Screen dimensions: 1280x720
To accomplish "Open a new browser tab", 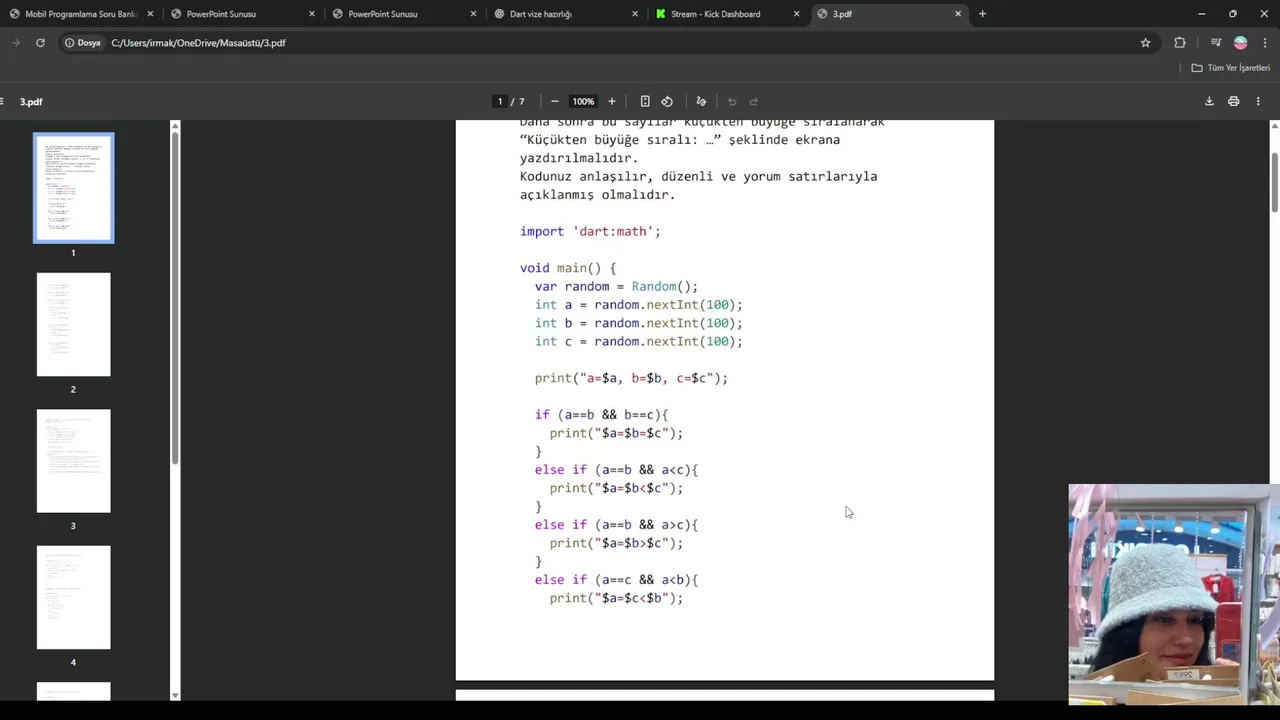I will [982, 14].
